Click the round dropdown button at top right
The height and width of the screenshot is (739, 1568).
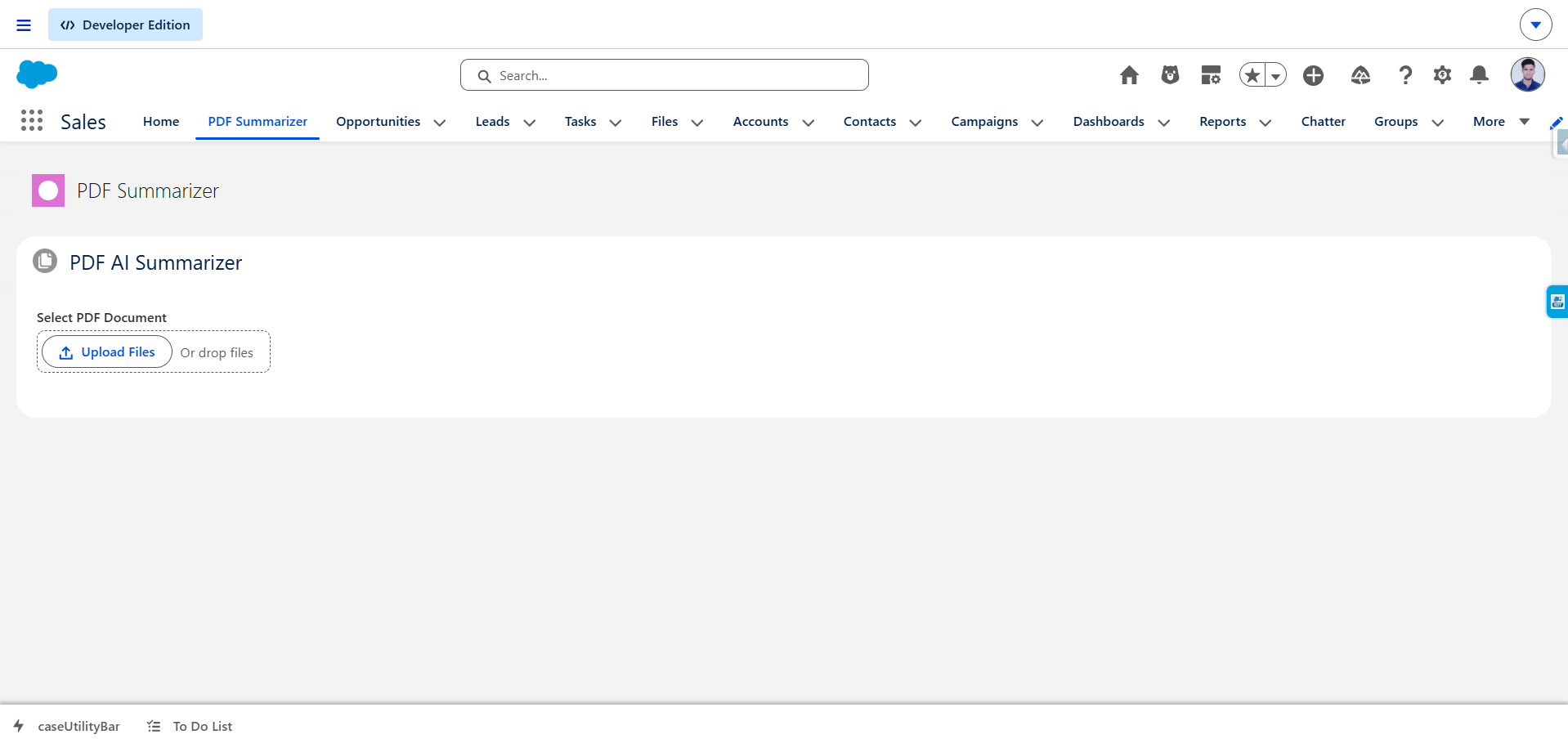(x=1535, y=25)
